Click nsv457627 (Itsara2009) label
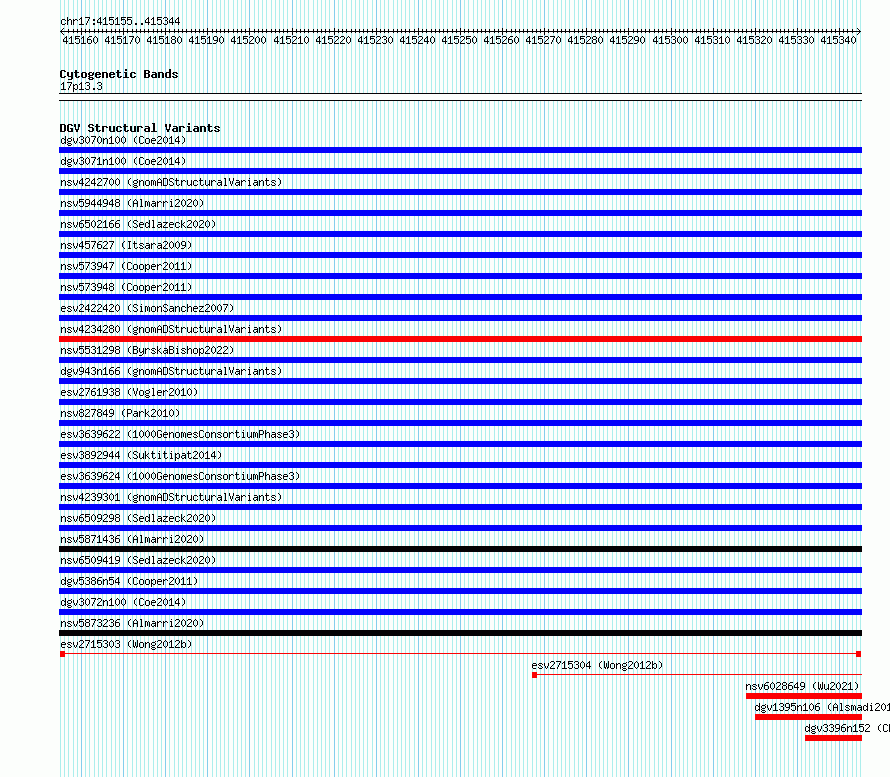This screenshot has width=890, height=777. tap(126, 245)
